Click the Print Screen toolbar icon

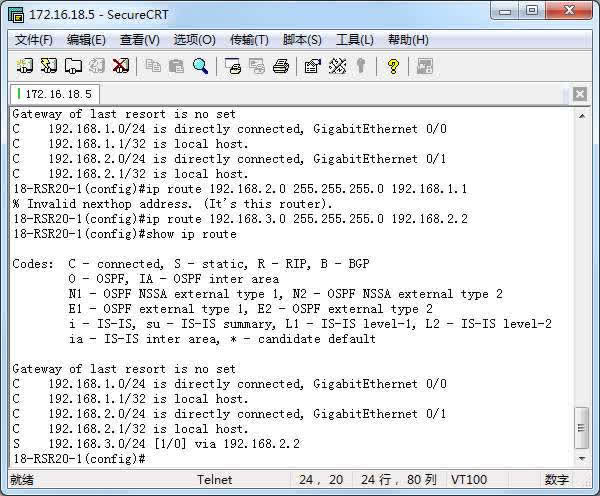coord(233,66)
